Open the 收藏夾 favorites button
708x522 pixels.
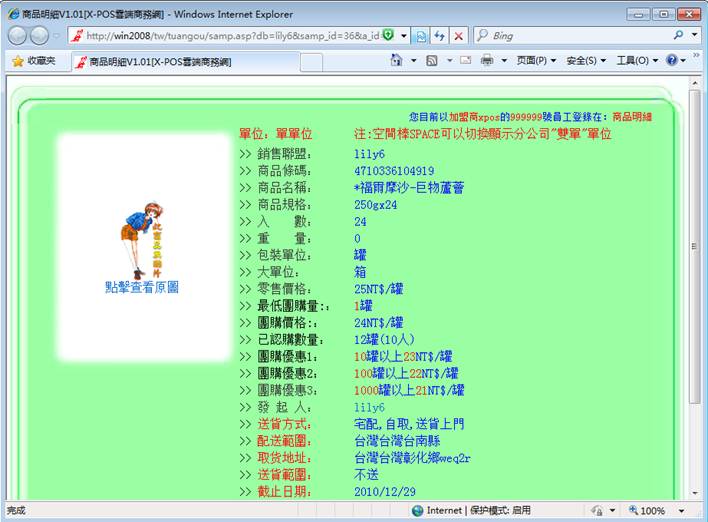coord(34,61)
